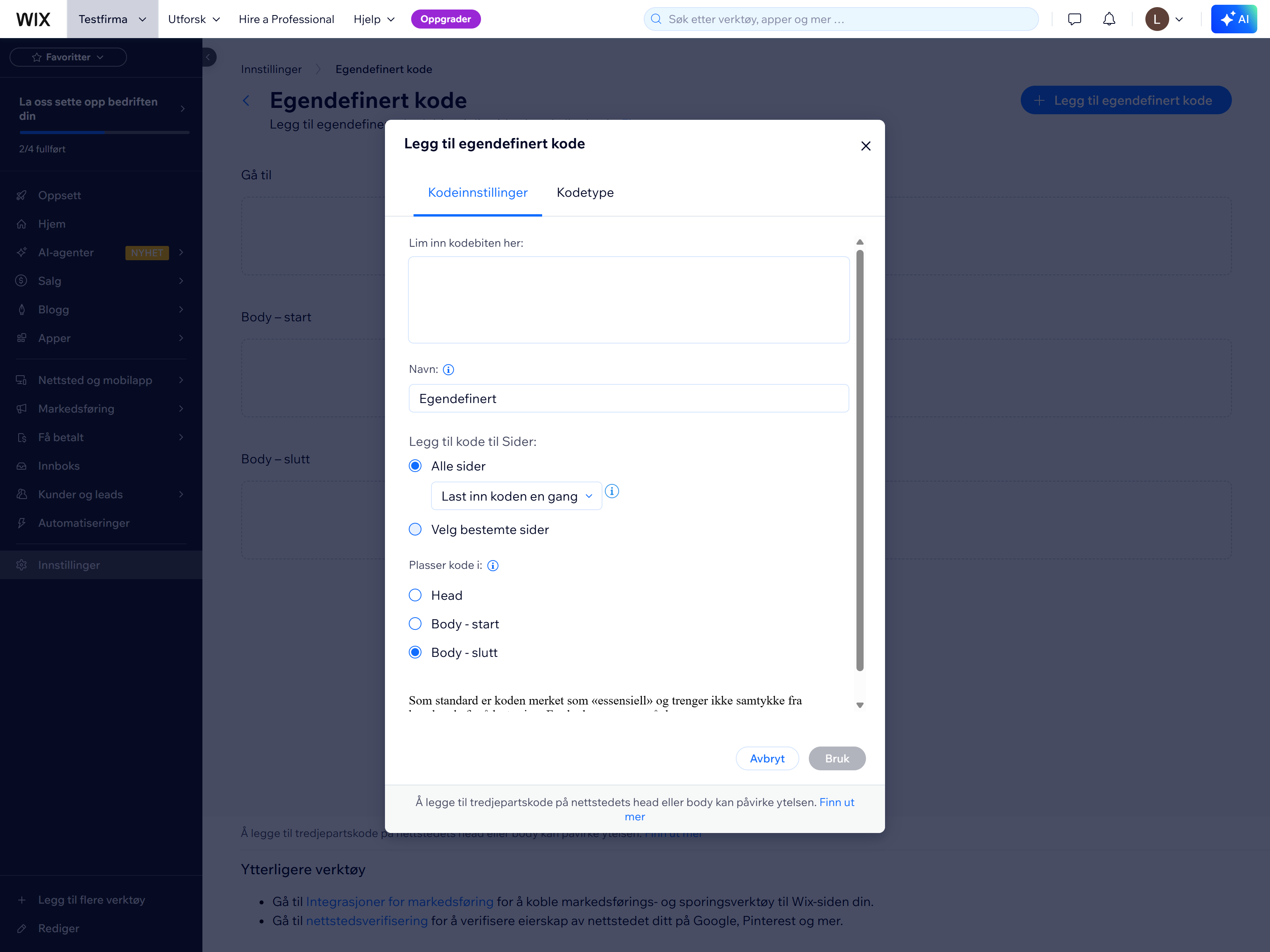This screenshot has height=952, width=1270.
Task: Expand the Hjelp menu
Action: (x=374, y=19)
